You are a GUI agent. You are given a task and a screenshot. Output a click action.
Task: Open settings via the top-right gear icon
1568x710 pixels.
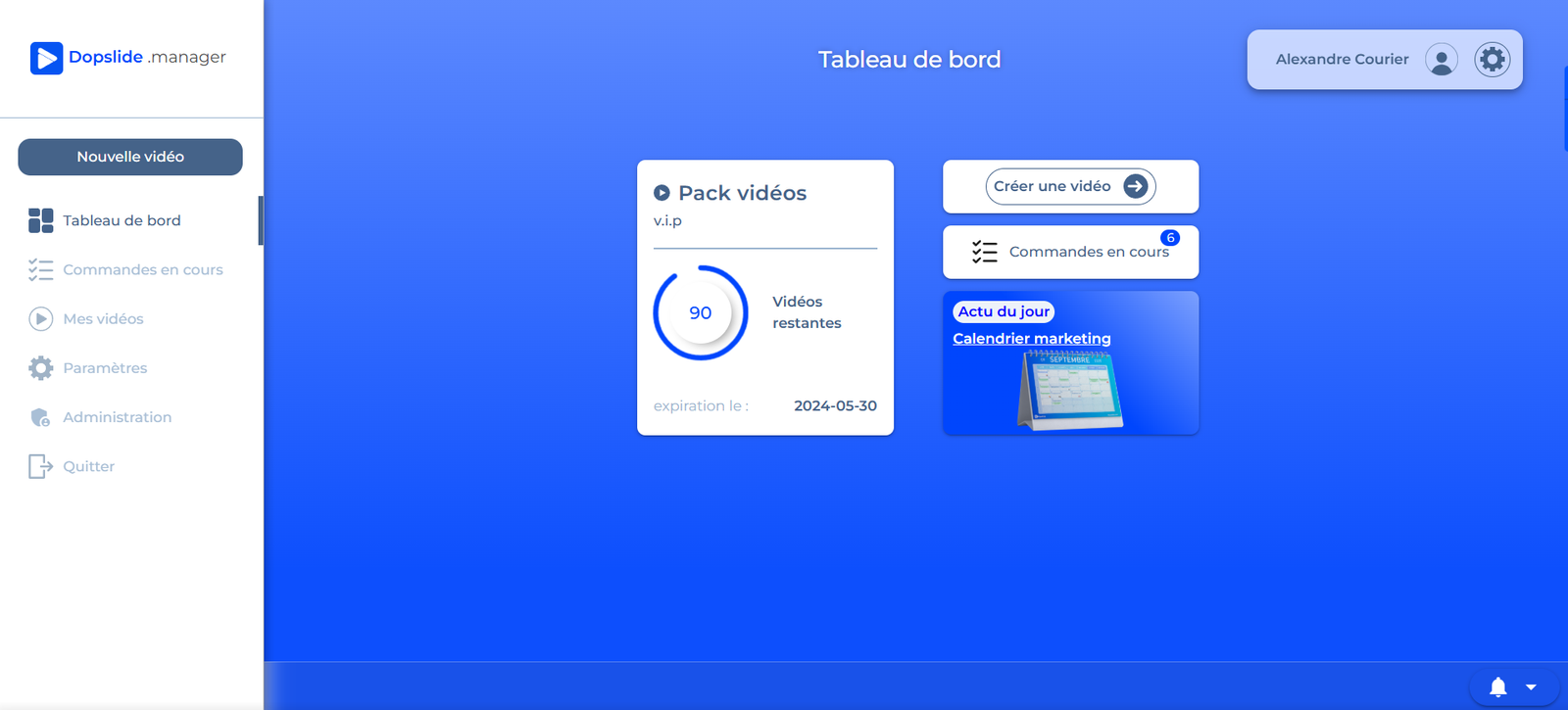pyautogui.click(x=1492, y=60)
